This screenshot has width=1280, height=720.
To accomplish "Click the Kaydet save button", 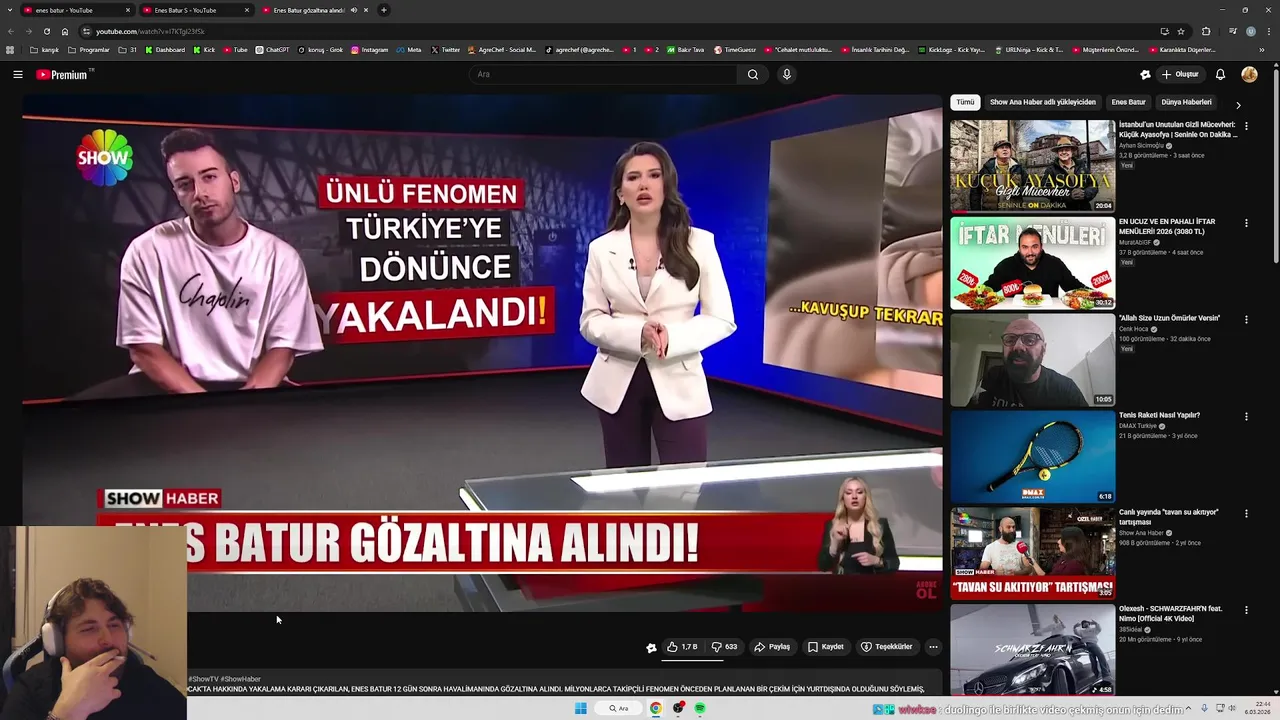I will [826, 647].
